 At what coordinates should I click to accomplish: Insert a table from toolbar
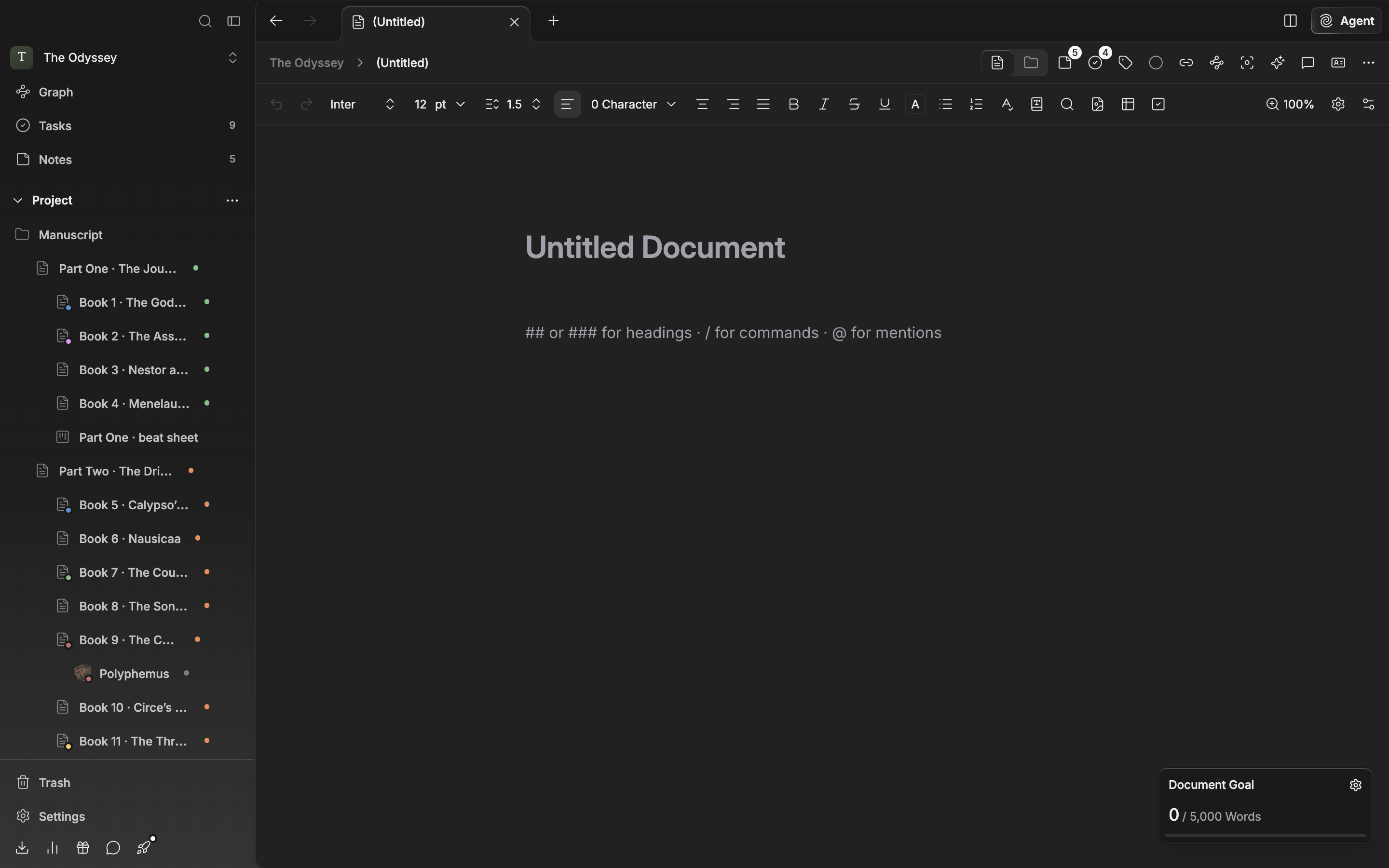coord(1129,105)
